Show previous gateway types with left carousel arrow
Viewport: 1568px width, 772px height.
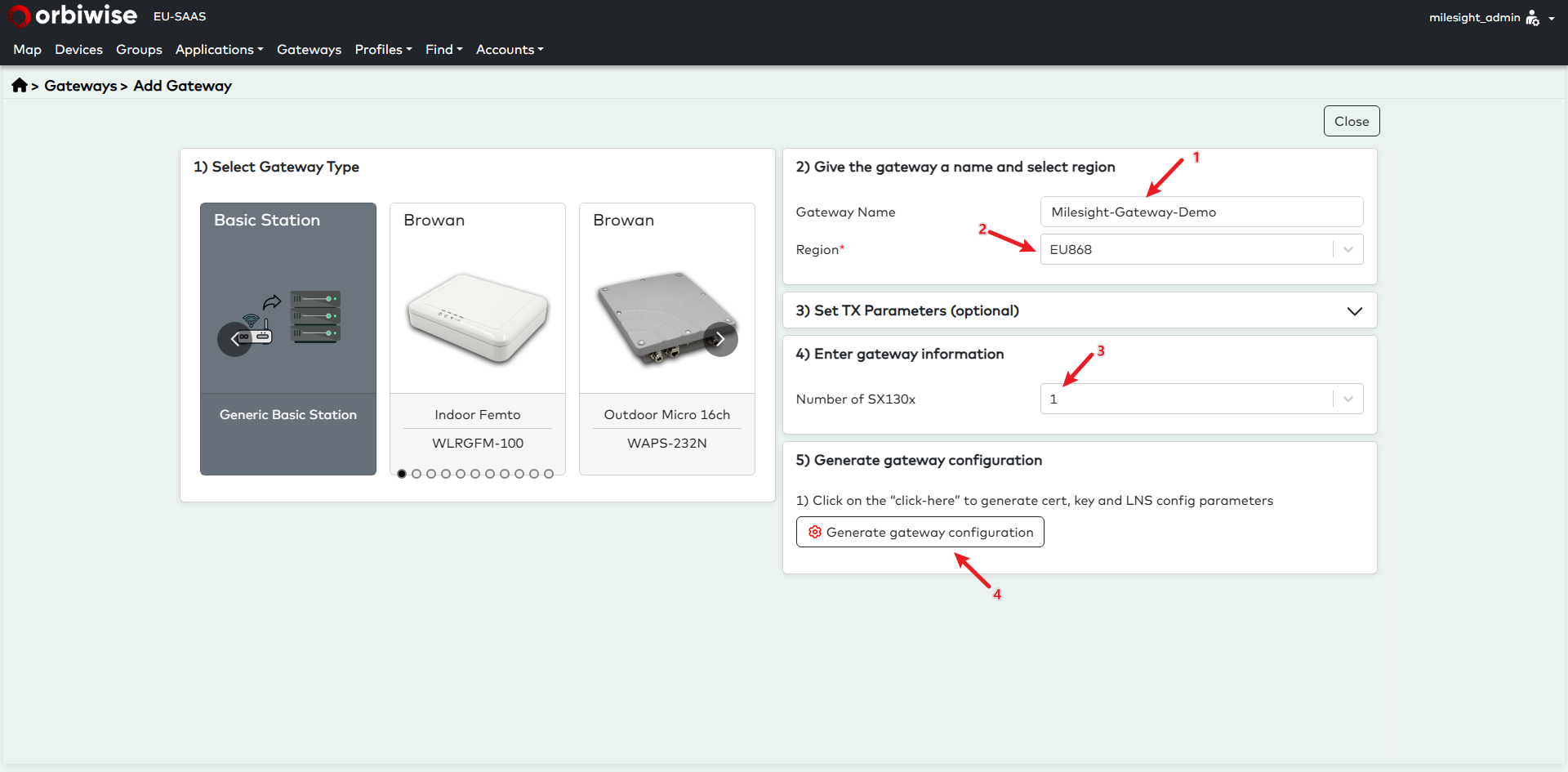point(234,339)
